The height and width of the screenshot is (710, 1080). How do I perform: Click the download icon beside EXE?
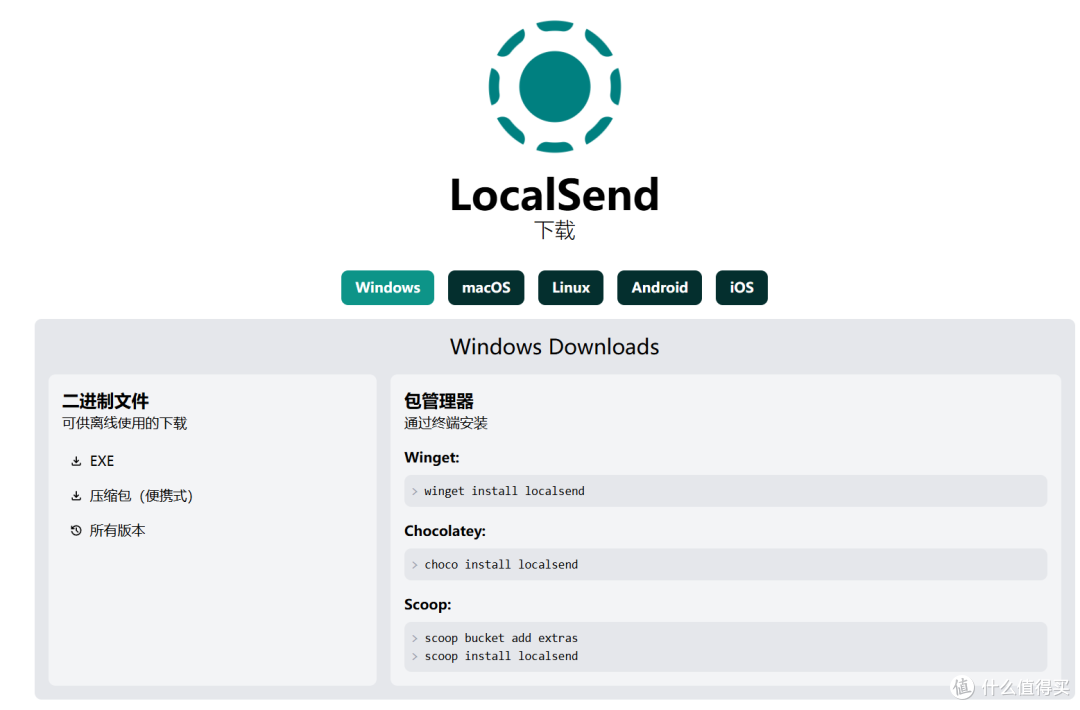(76, 460)
